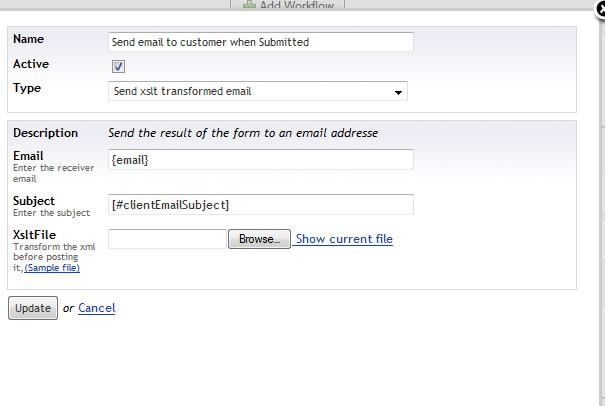Click the Add Workflow plus icon
Screen dimensions: 605x406
click(249, 4)
